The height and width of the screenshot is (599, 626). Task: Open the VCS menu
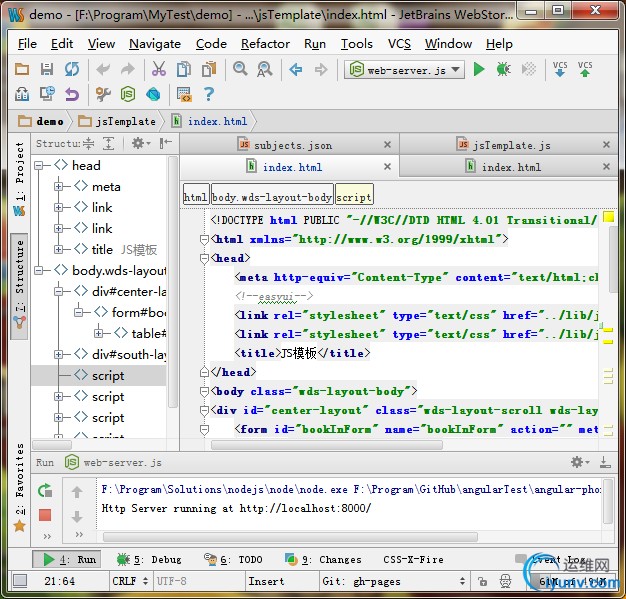[399, 44]
